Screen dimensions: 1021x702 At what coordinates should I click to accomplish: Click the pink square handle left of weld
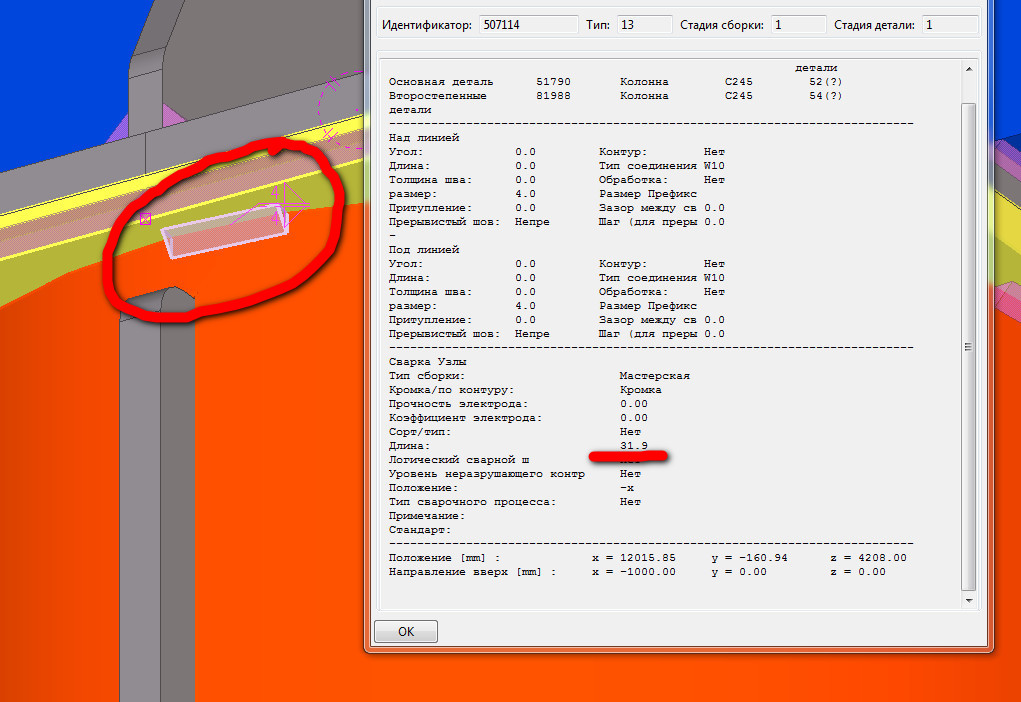point(146,219)
